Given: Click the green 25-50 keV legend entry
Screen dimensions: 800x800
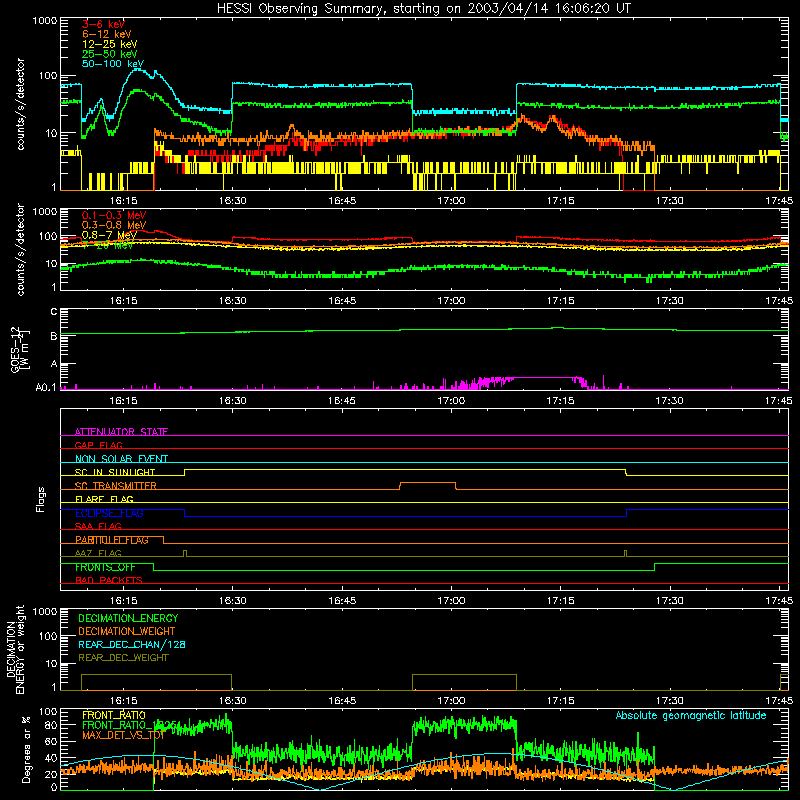Looking at the screenshot, I should (110, 54).
